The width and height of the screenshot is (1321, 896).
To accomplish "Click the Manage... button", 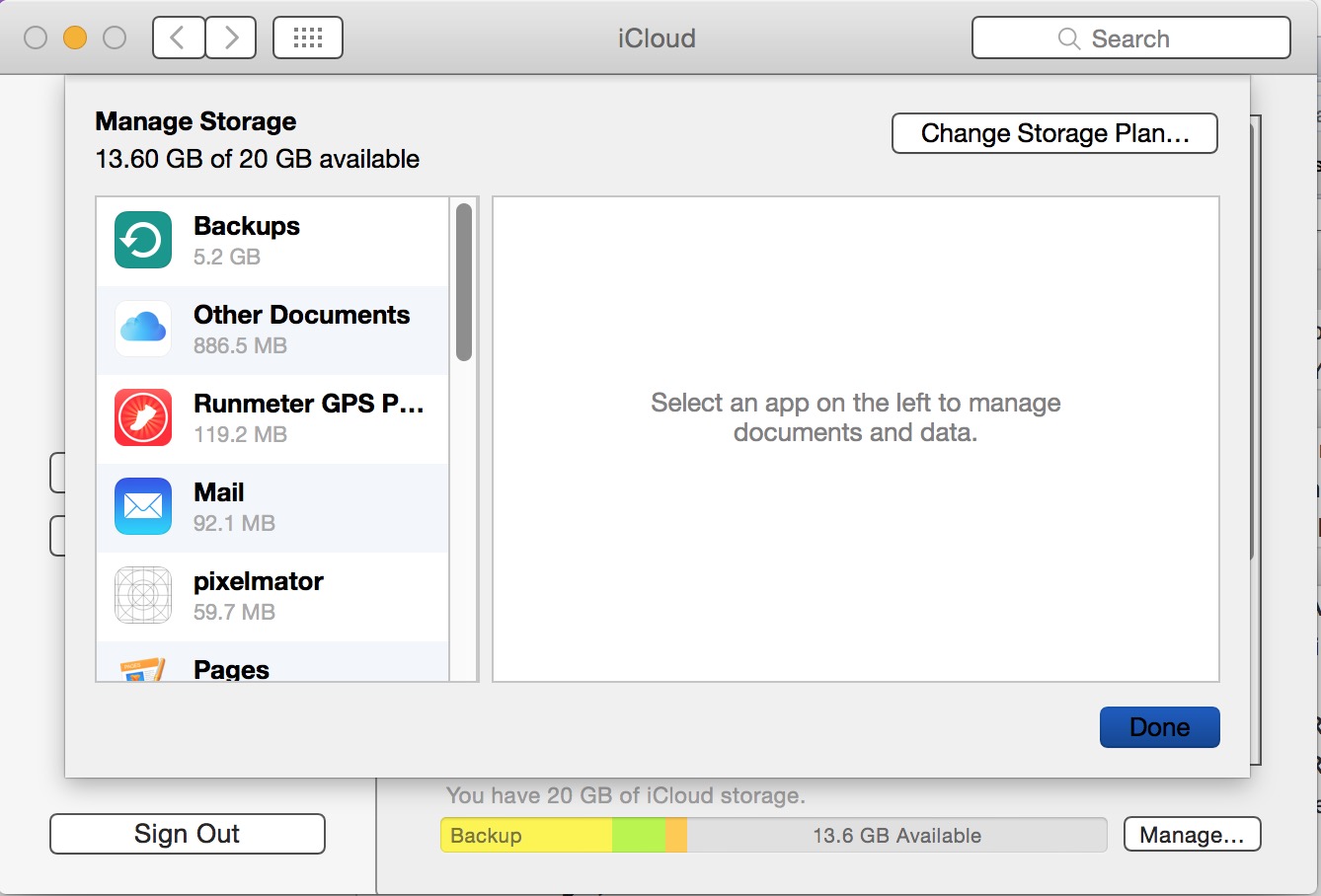I will 1192,835.
